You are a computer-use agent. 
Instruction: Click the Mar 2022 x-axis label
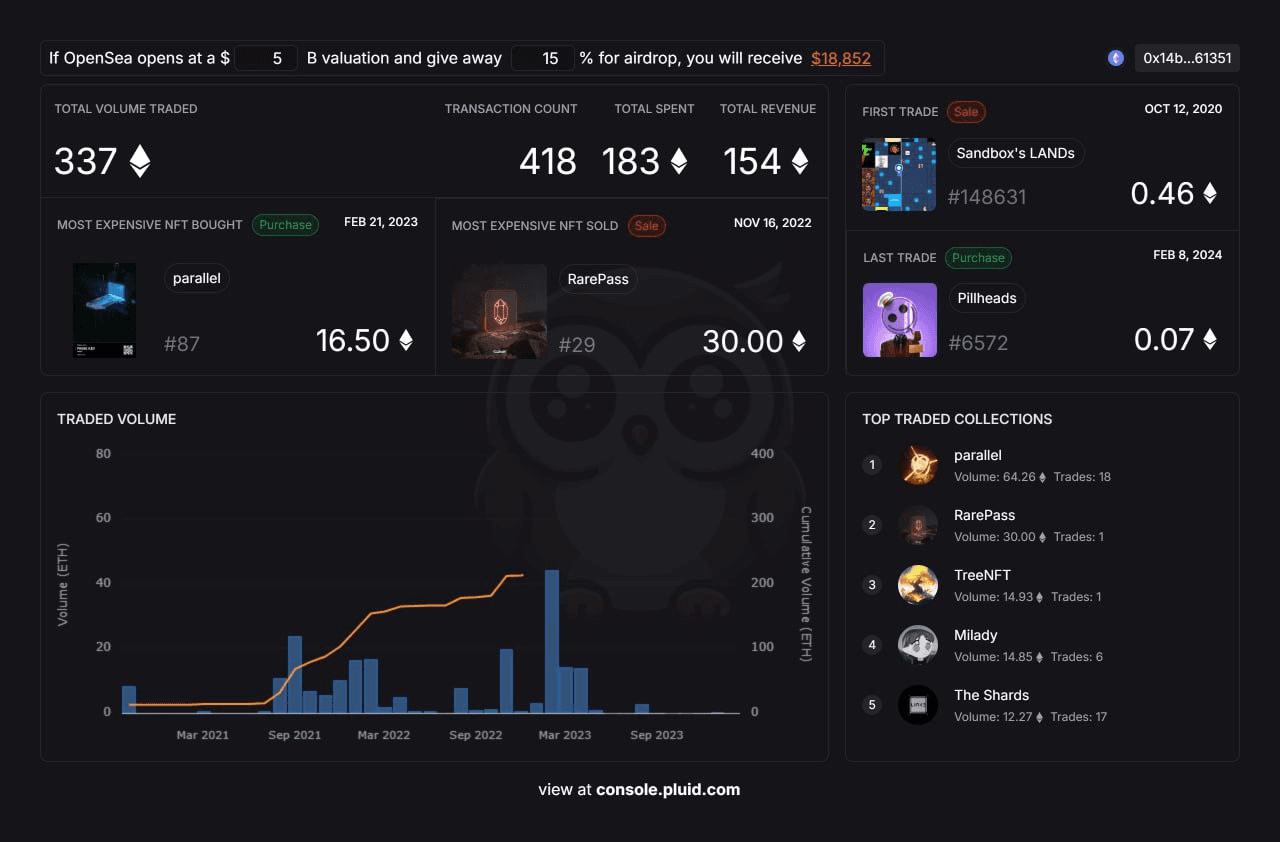[x=384, y=735]
